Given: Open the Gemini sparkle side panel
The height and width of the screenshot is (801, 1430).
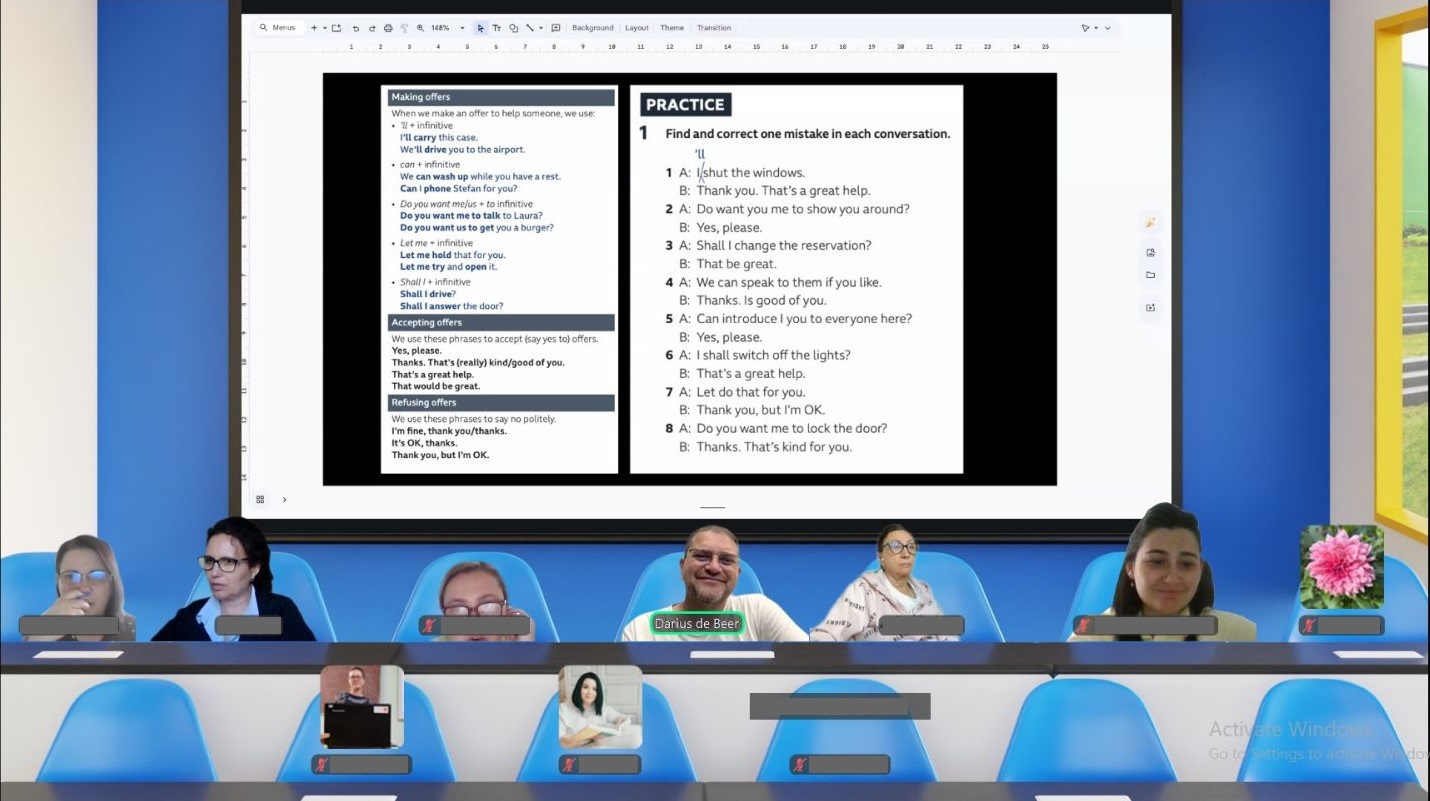Looking at the screenshot, I should (x=1150, y=222).
